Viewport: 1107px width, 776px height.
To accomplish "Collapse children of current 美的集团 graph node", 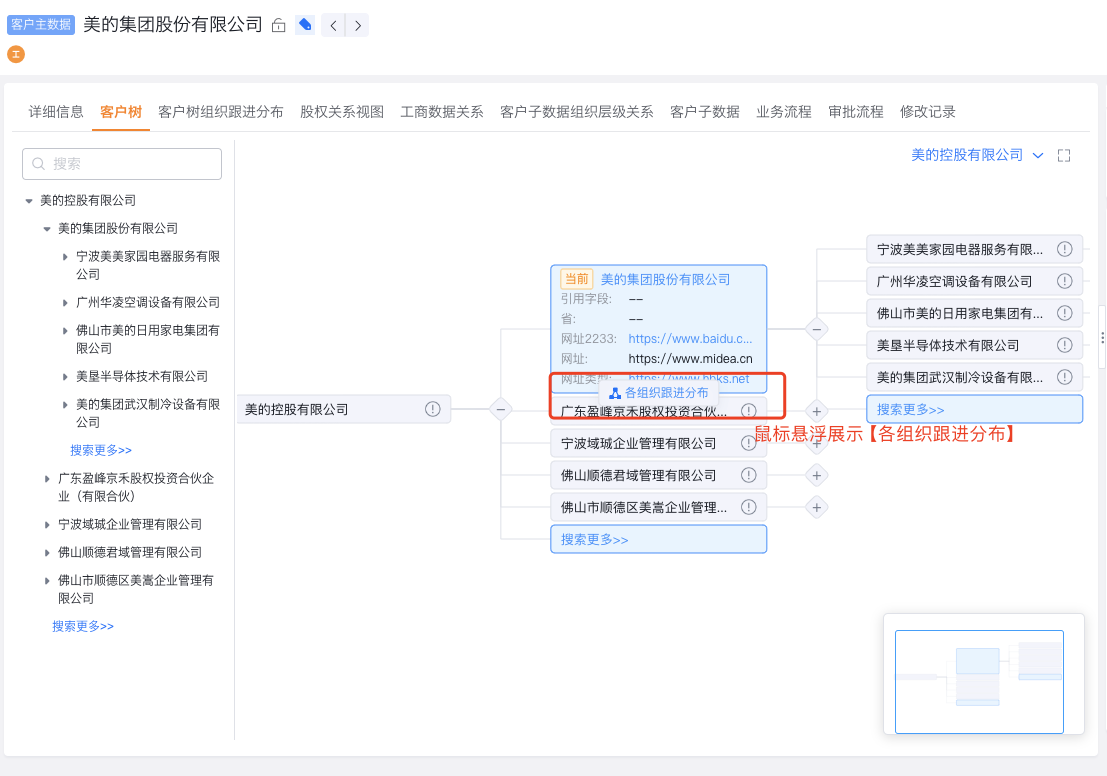I will [x=817, y=329].
